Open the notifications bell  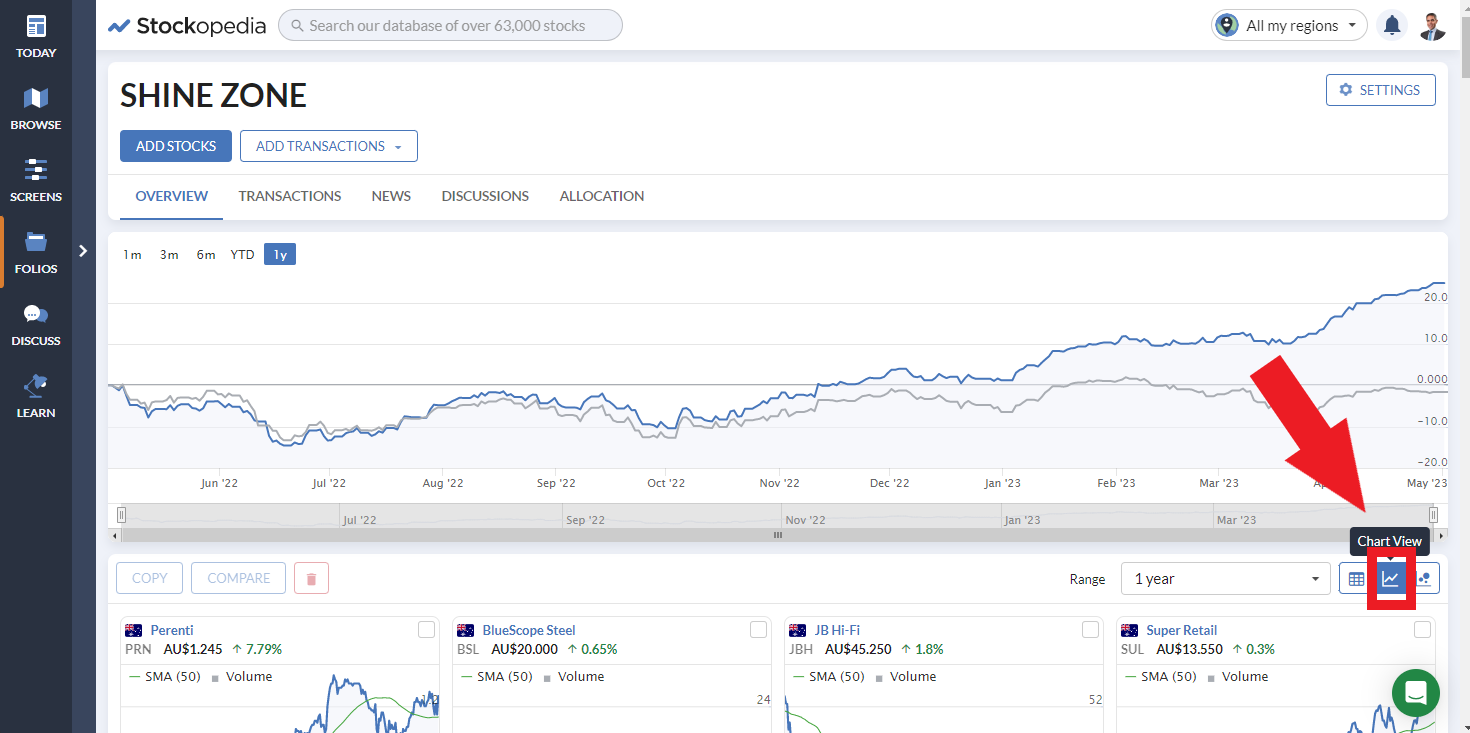pos(1391,26)
